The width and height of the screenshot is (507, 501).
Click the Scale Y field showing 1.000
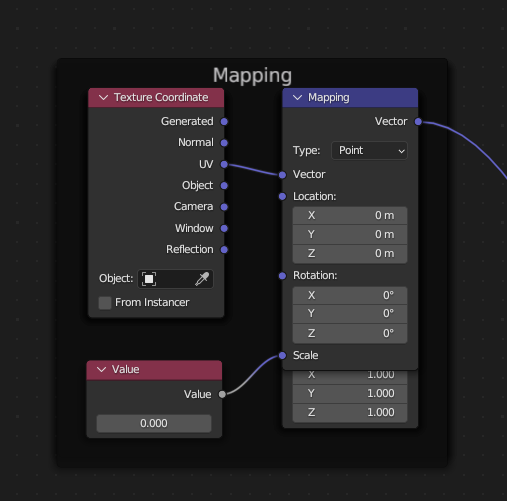pos(350,394)
